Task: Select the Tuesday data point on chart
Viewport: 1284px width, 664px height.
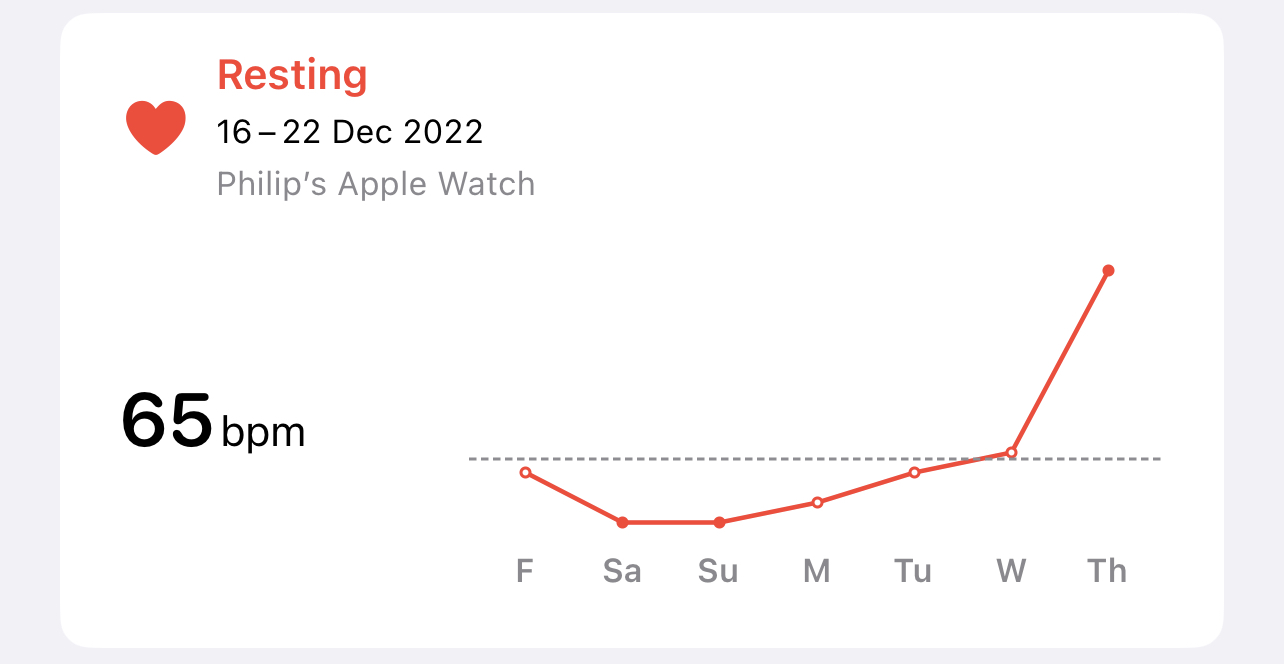Action: pos(914,472)
